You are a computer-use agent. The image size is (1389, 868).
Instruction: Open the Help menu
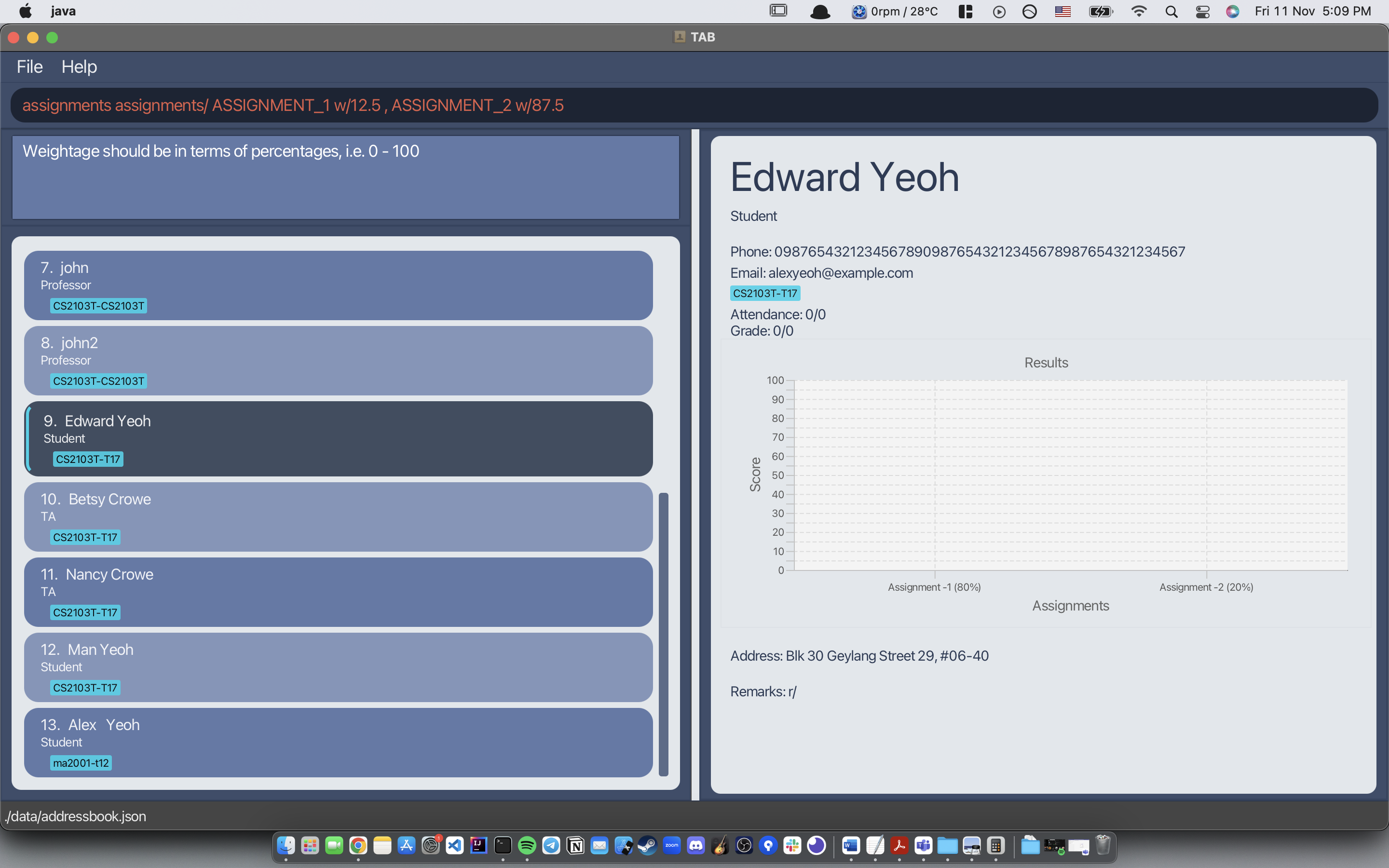[x=79, y=67]
